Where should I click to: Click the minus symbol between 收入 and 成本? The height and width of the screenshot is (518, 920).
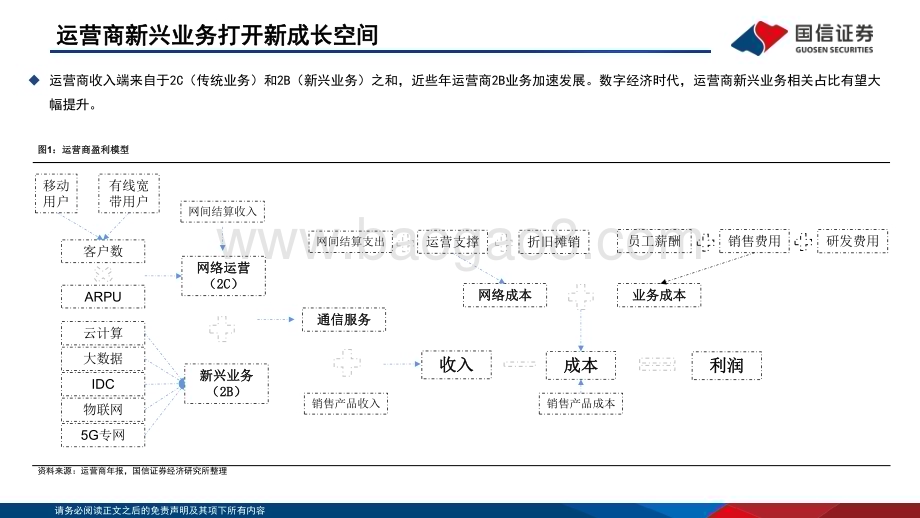tap(519, 364)
